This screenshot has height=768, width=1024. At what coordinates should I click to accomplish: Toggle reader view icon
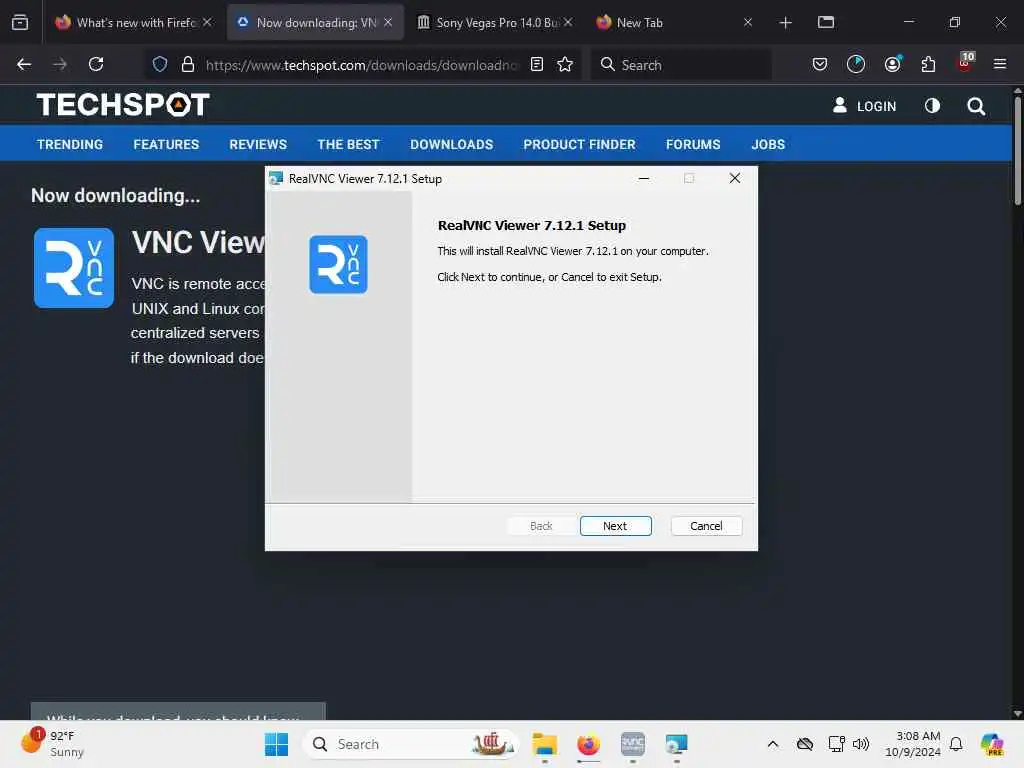[x=537, y=64]
